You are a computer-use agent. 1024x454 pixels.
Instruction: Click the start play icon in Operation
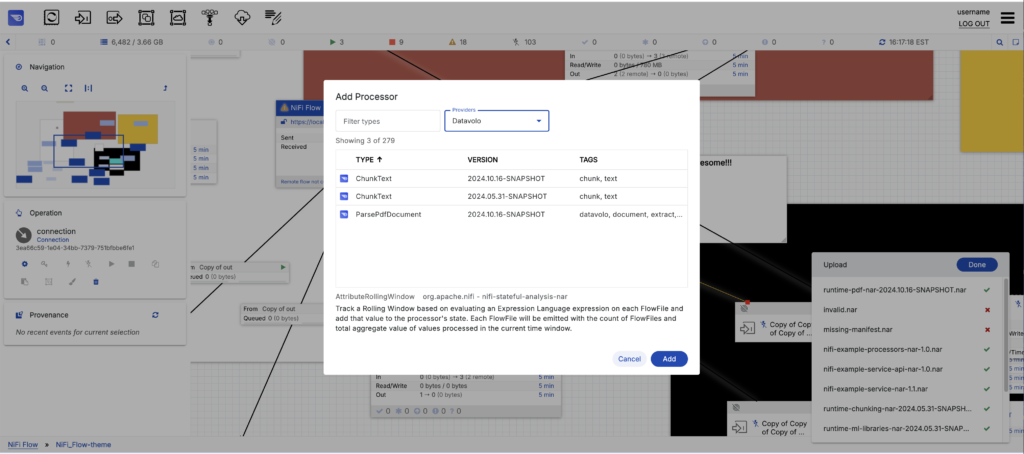click(111, 265)
